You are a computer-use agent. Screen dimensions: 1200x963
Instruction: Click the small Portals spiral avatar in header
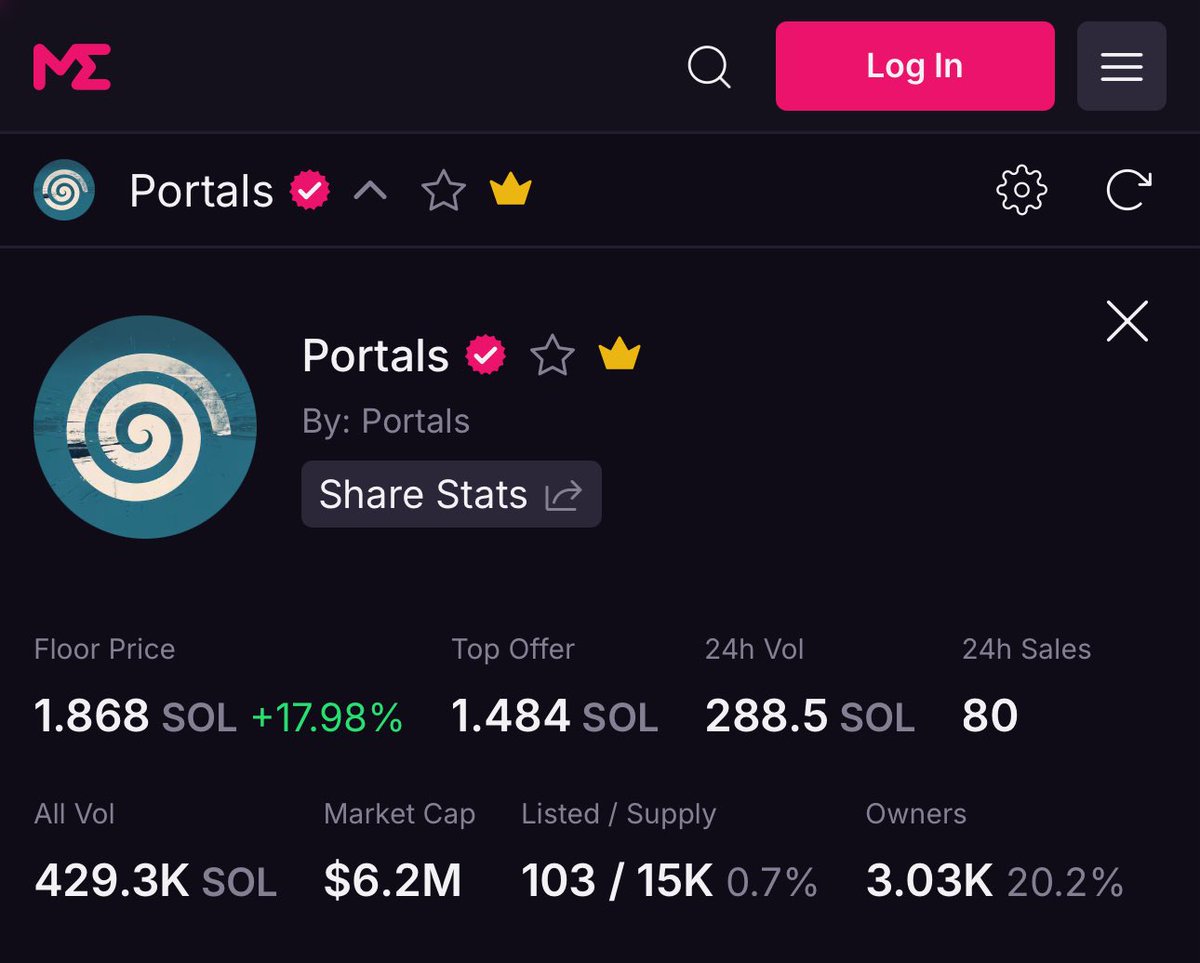tap(64, 190)
